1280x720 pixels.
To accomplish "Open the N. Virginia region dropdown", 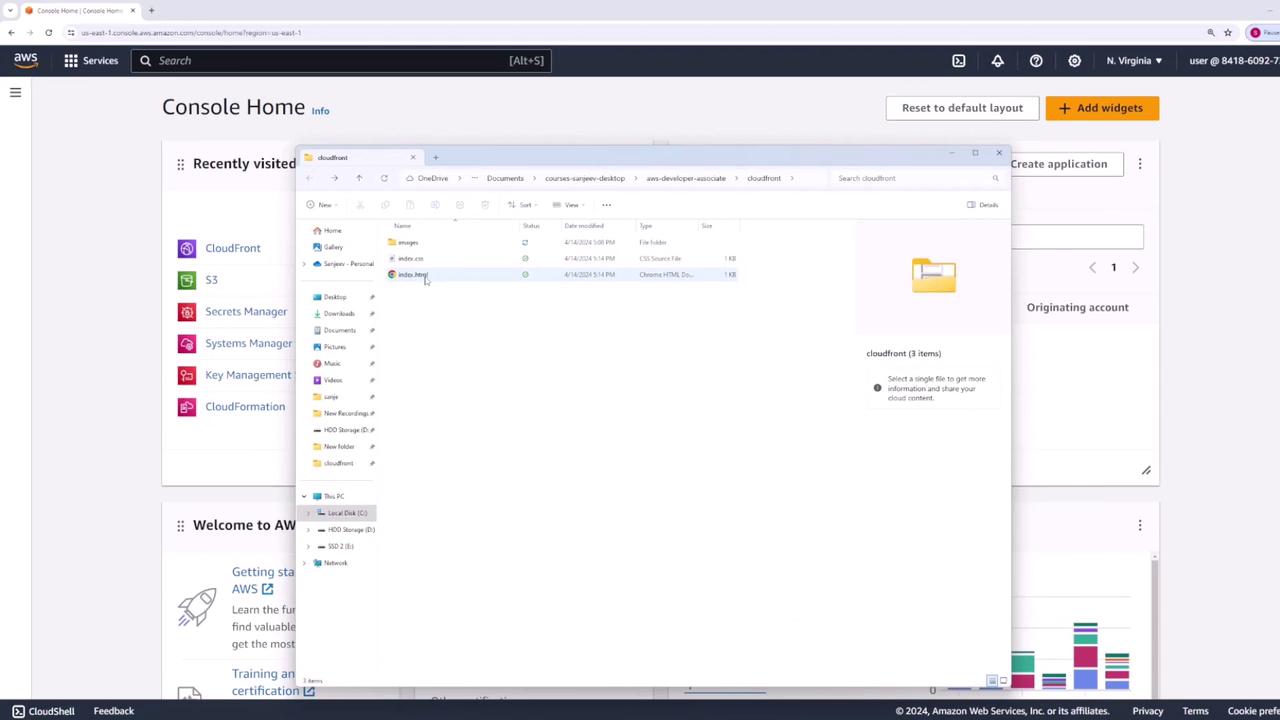I will [1134, 61].
